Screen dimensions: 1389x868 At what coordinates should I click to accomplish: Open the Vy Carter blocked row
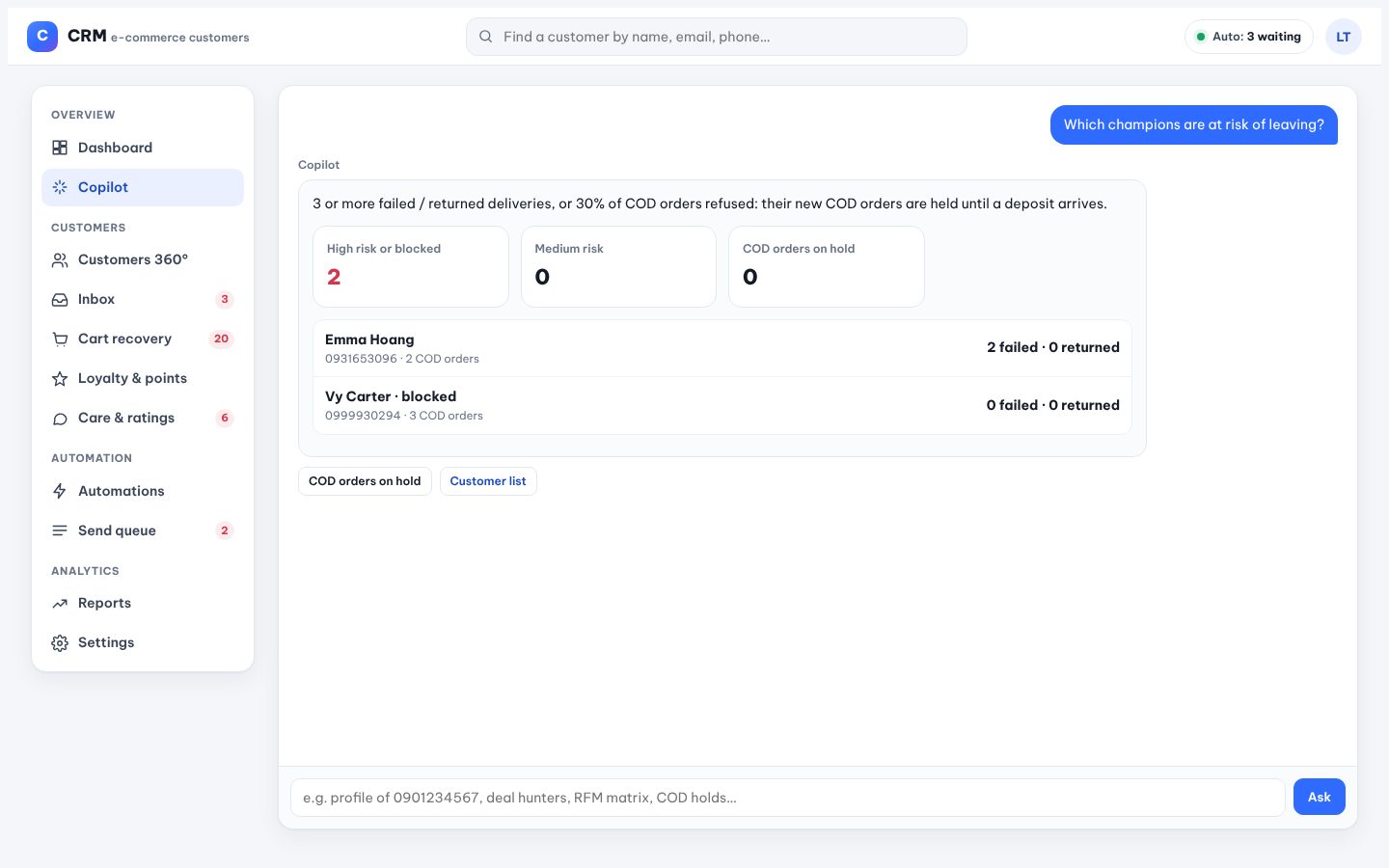tap(722, 405)
